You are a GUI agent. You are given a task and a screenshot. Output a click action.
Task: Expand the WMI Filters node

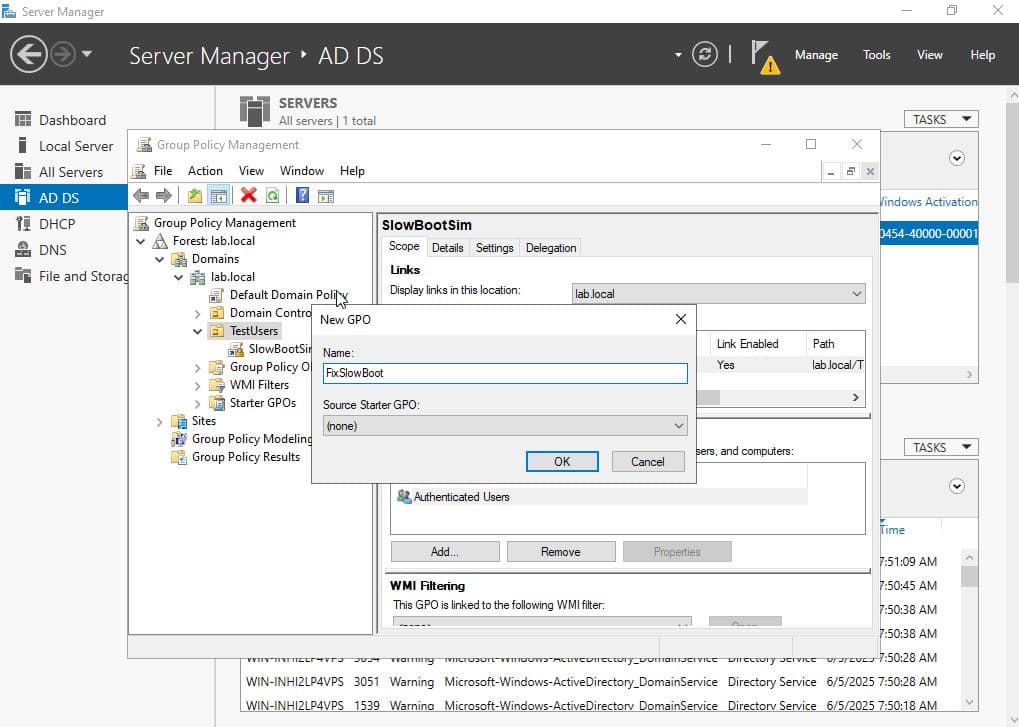click(197, 385)
